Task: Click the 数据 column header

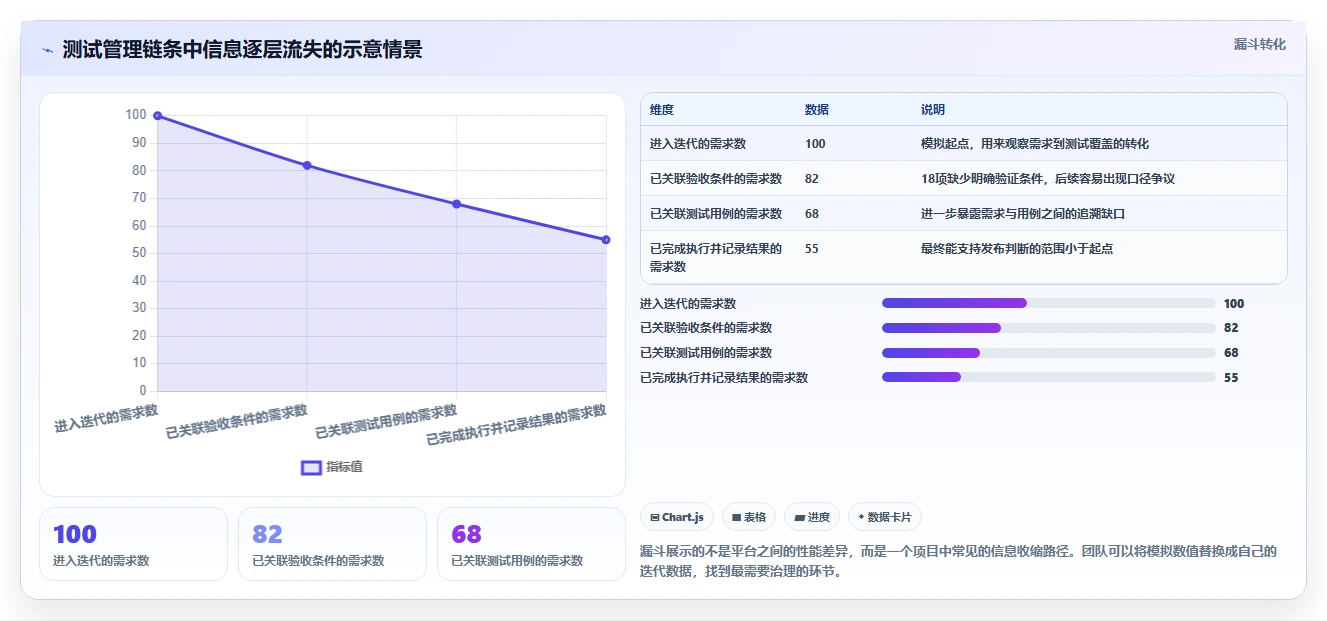Action: point(817,110)
